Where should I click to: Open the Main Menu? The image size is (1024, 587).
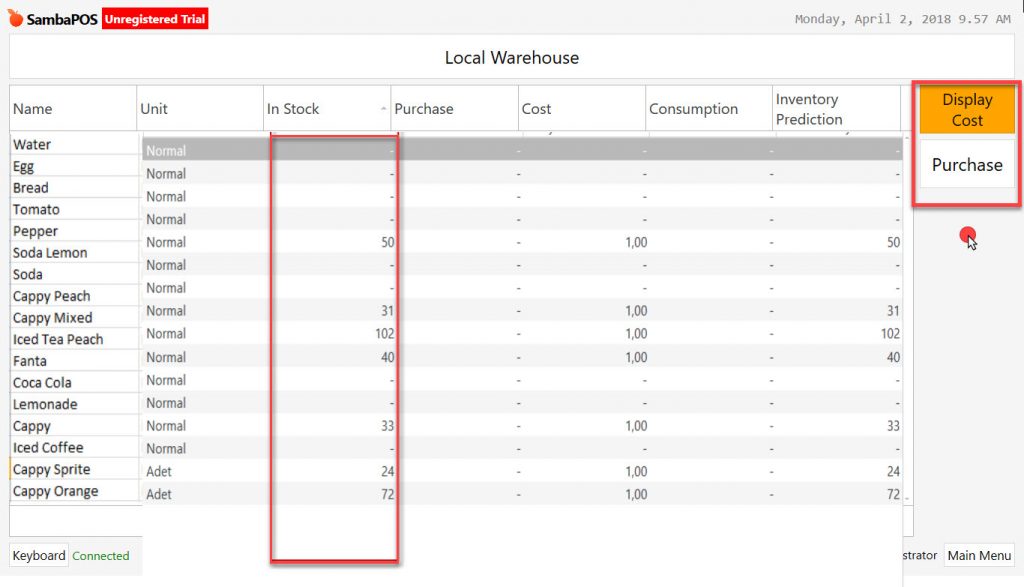coord(979,555)
